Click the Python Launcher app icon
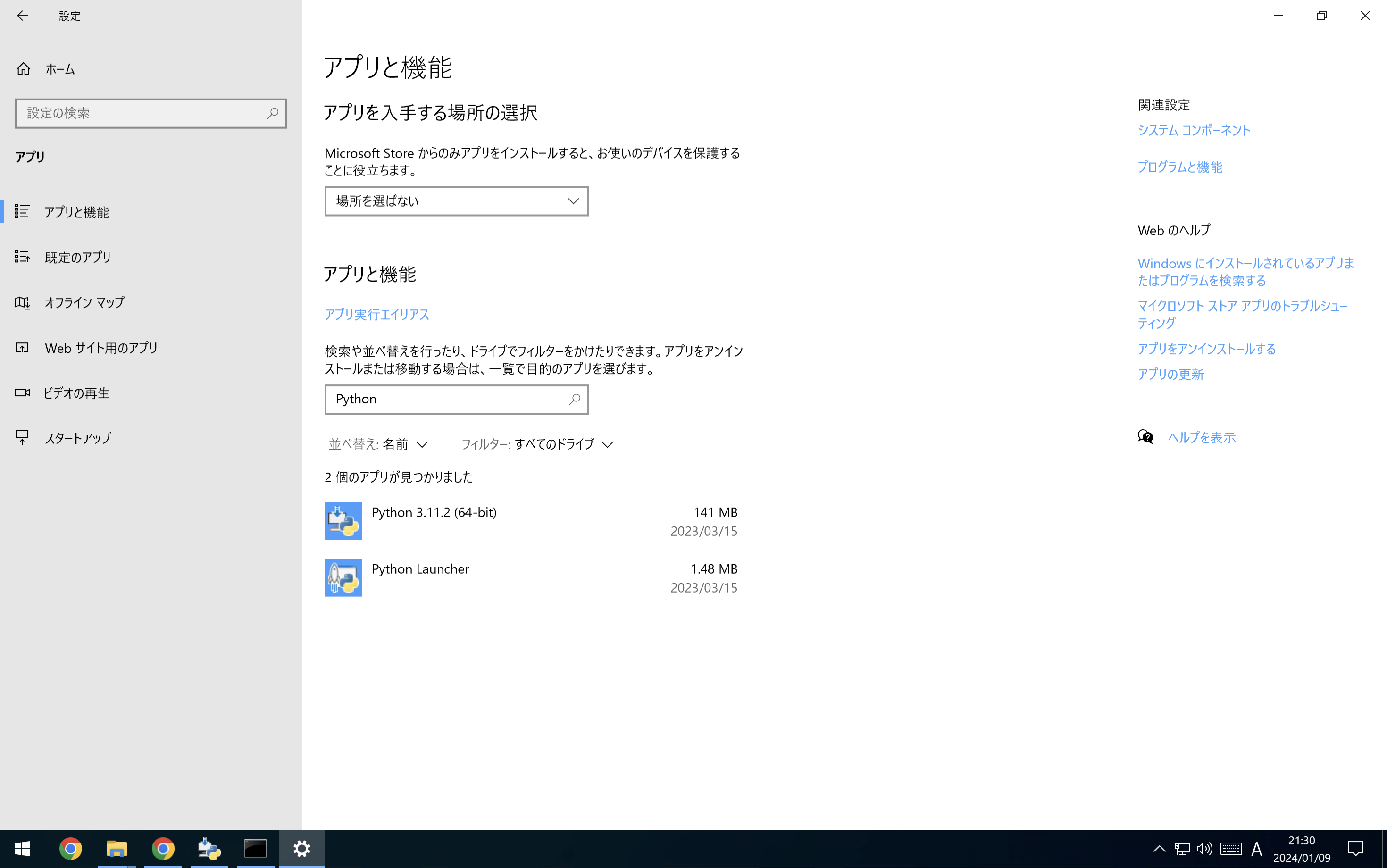Image resolution: width=1387 pixels, height=868 pixels. tap(343, 577)
